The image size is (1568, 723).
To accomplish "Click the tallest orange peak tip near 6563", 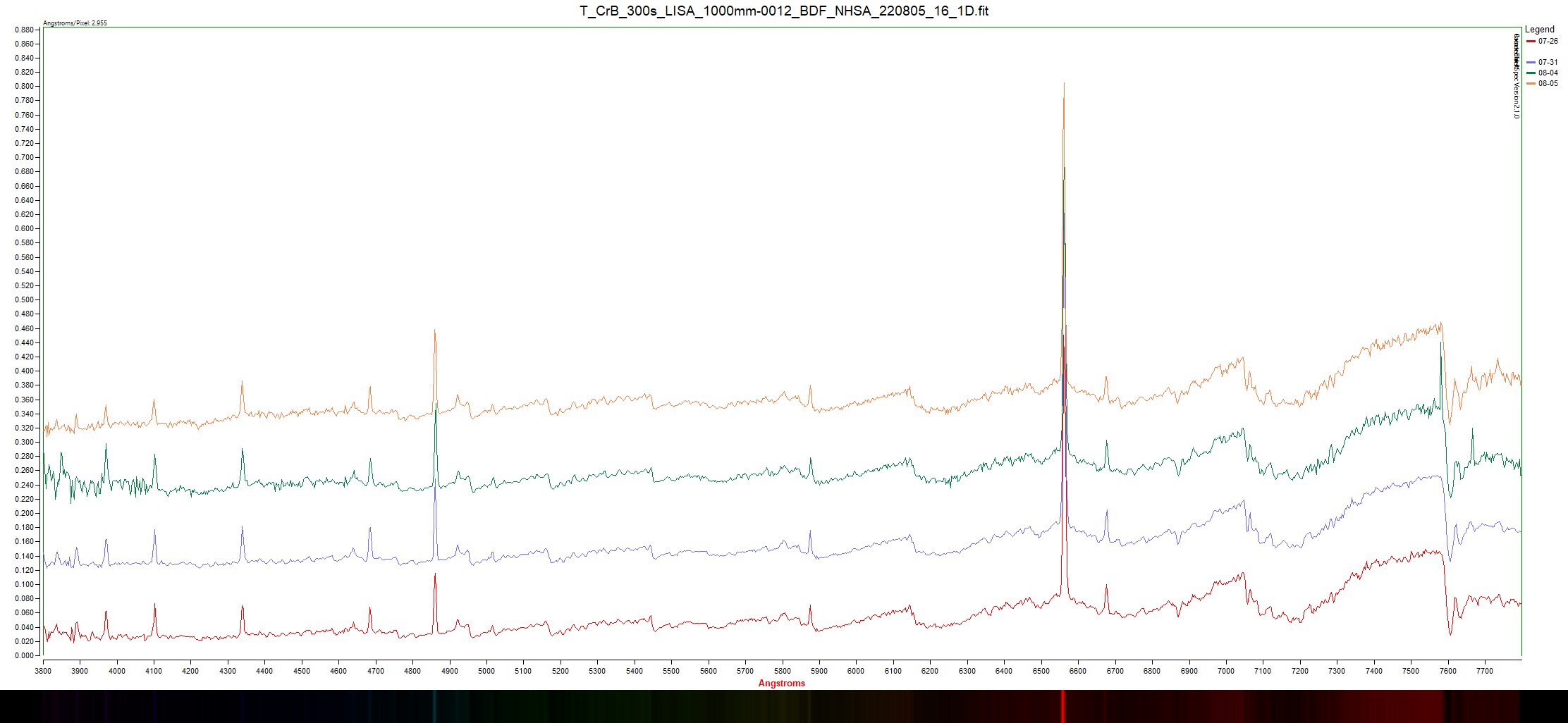I will tap(1064, 84).
